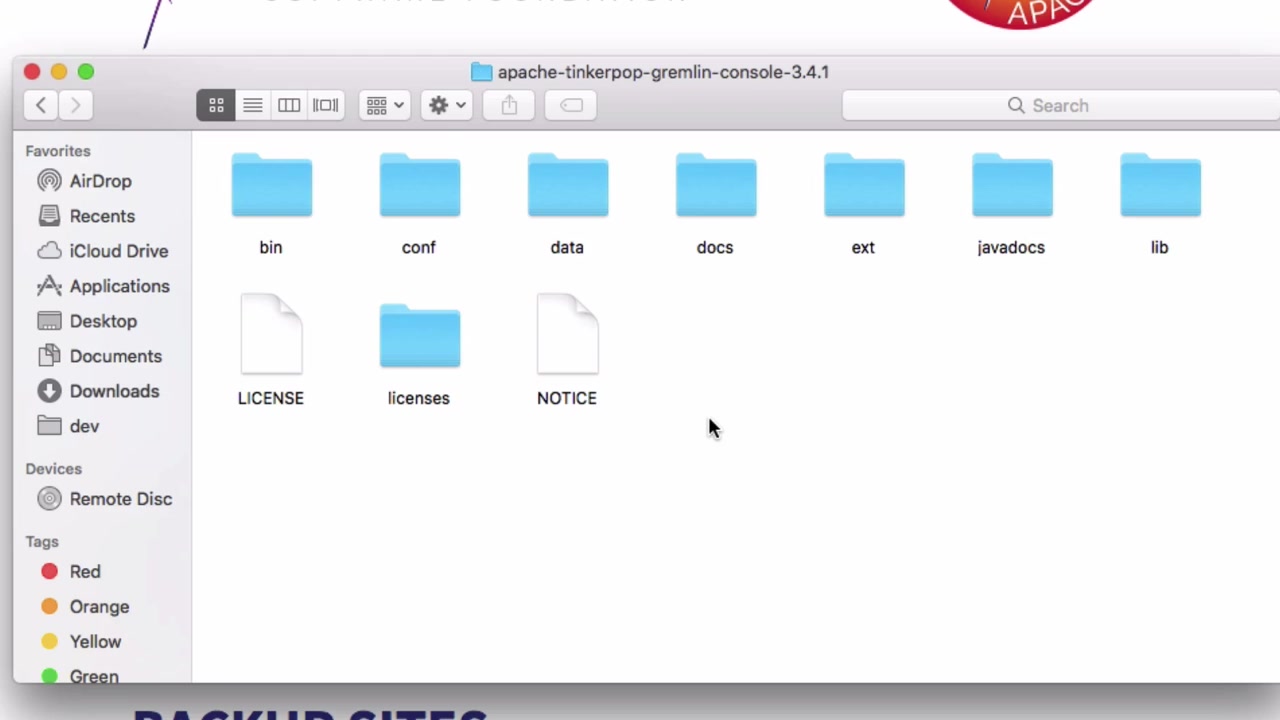Click the LICENSE file name label

pyautogui.click(x=271, y=398)
